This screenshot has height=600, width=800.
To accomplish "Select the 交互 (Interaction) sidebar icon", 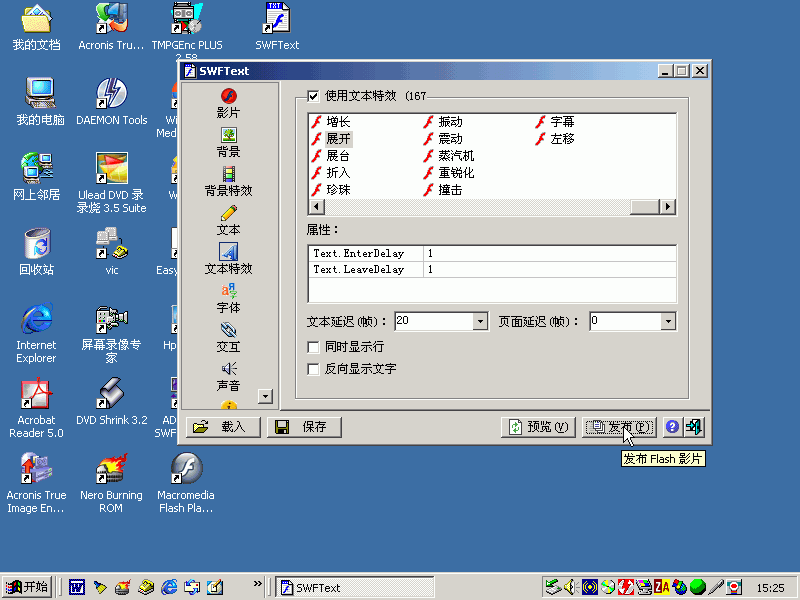I will click(x=228, y=331).
